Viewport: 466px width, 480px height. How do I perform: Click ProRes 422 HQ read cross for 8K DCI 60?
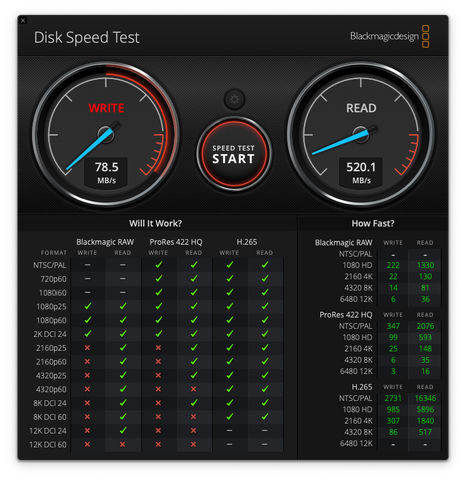(x=193, y=417)
